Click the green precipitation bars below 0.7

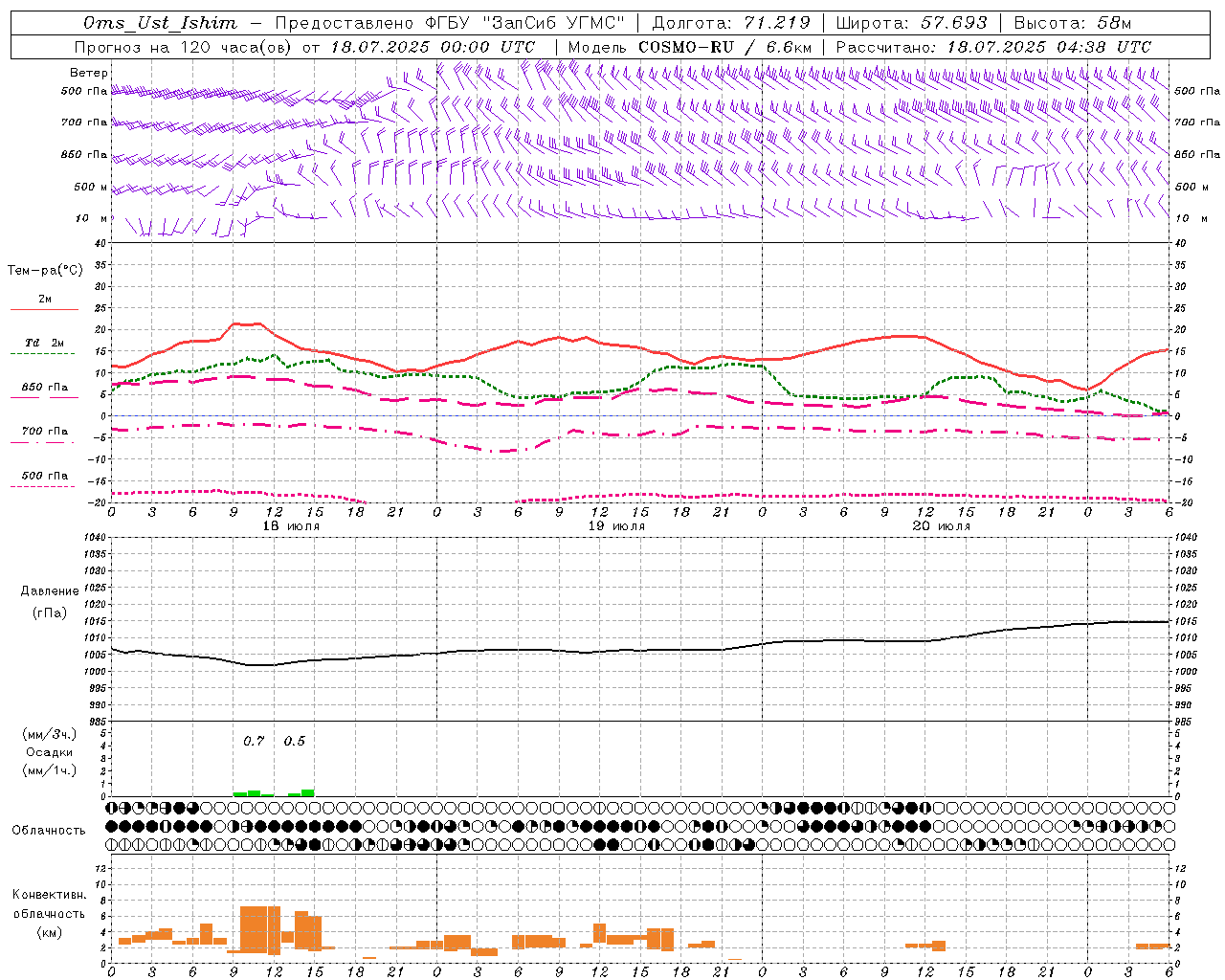click(254, 792)
